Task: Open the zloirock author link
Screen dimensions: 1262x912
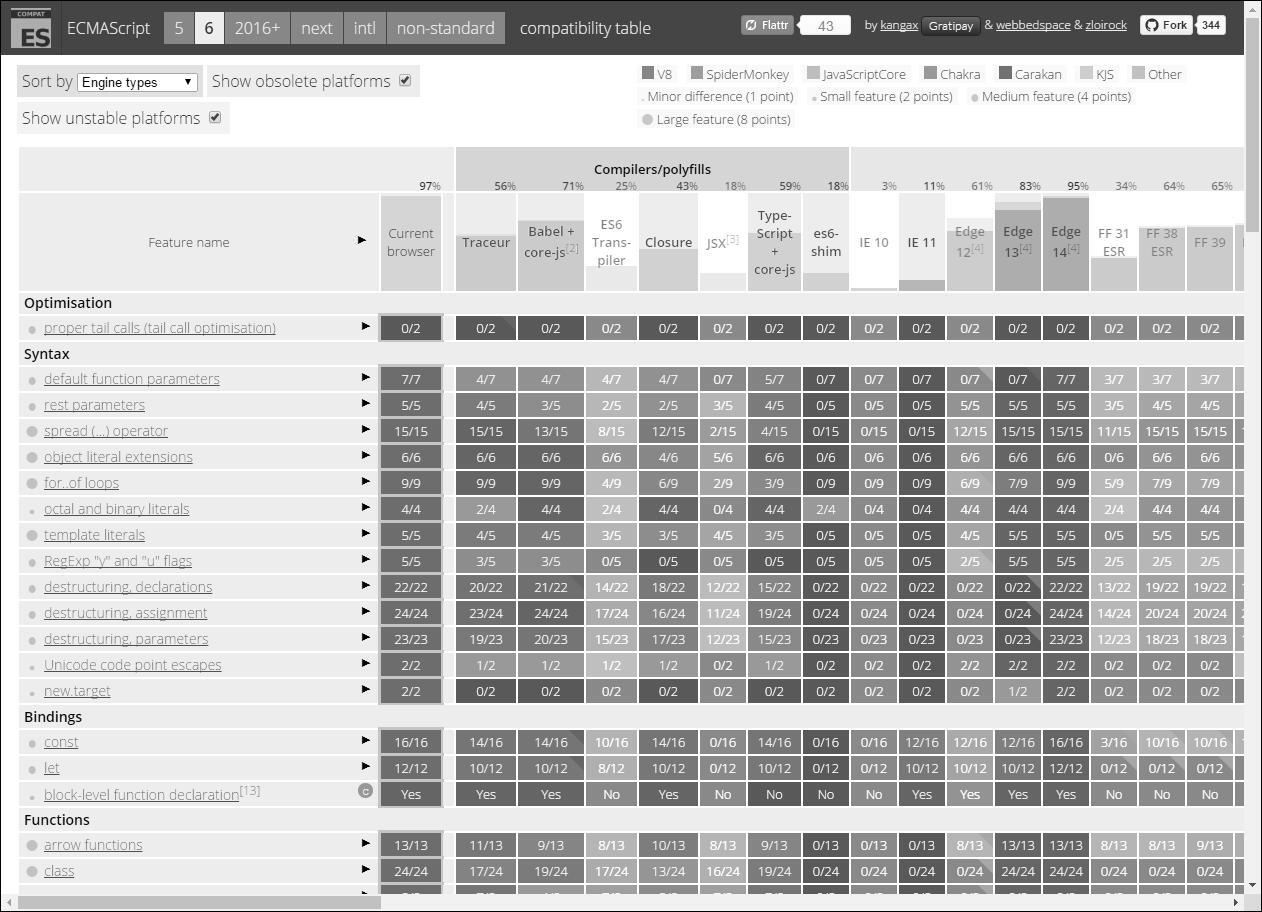Action: 1106,25
